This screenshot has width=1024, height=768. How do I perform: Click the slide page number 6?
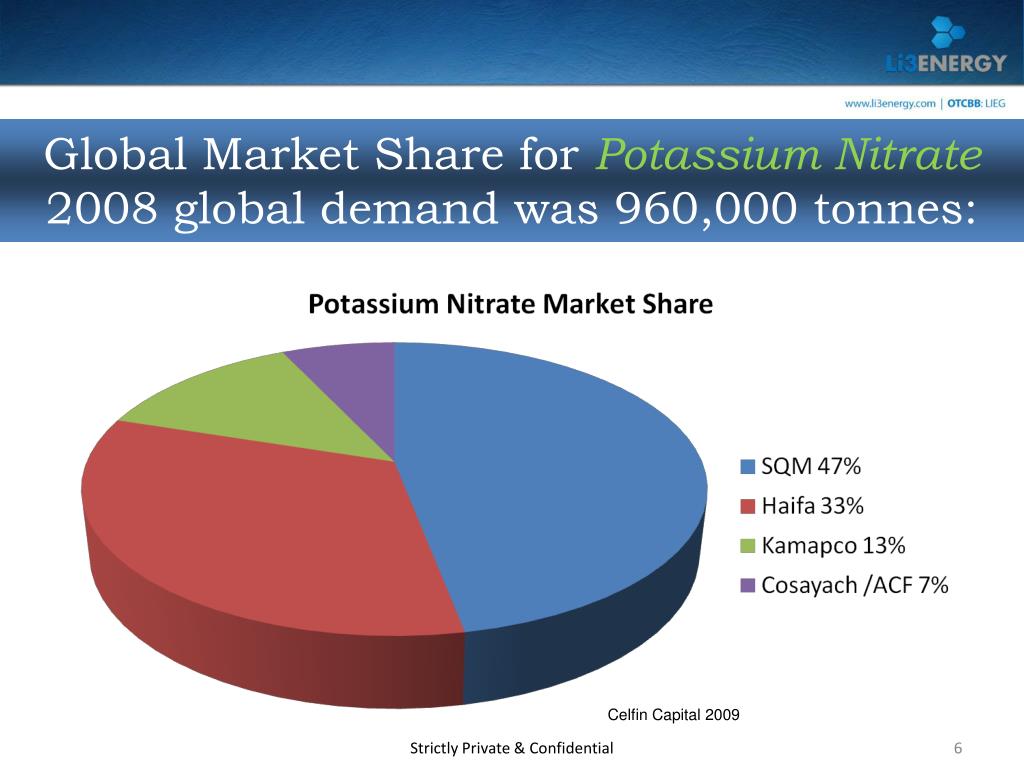tap(958, 748)
